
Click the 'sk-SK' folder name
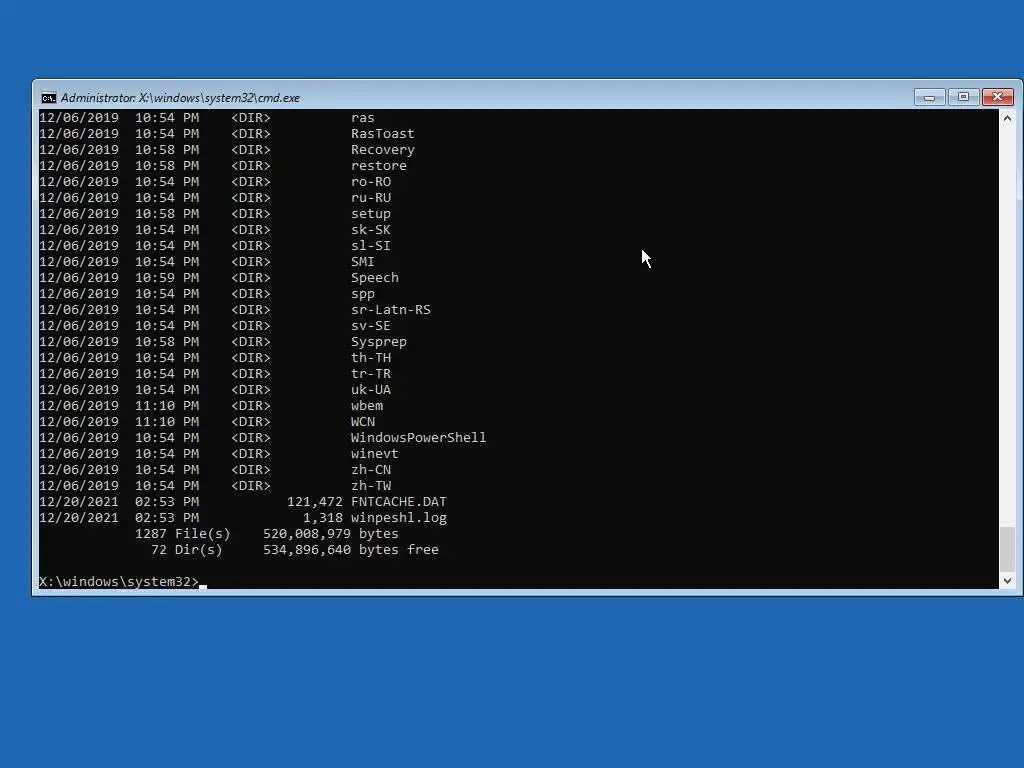(x=371, y=229)
